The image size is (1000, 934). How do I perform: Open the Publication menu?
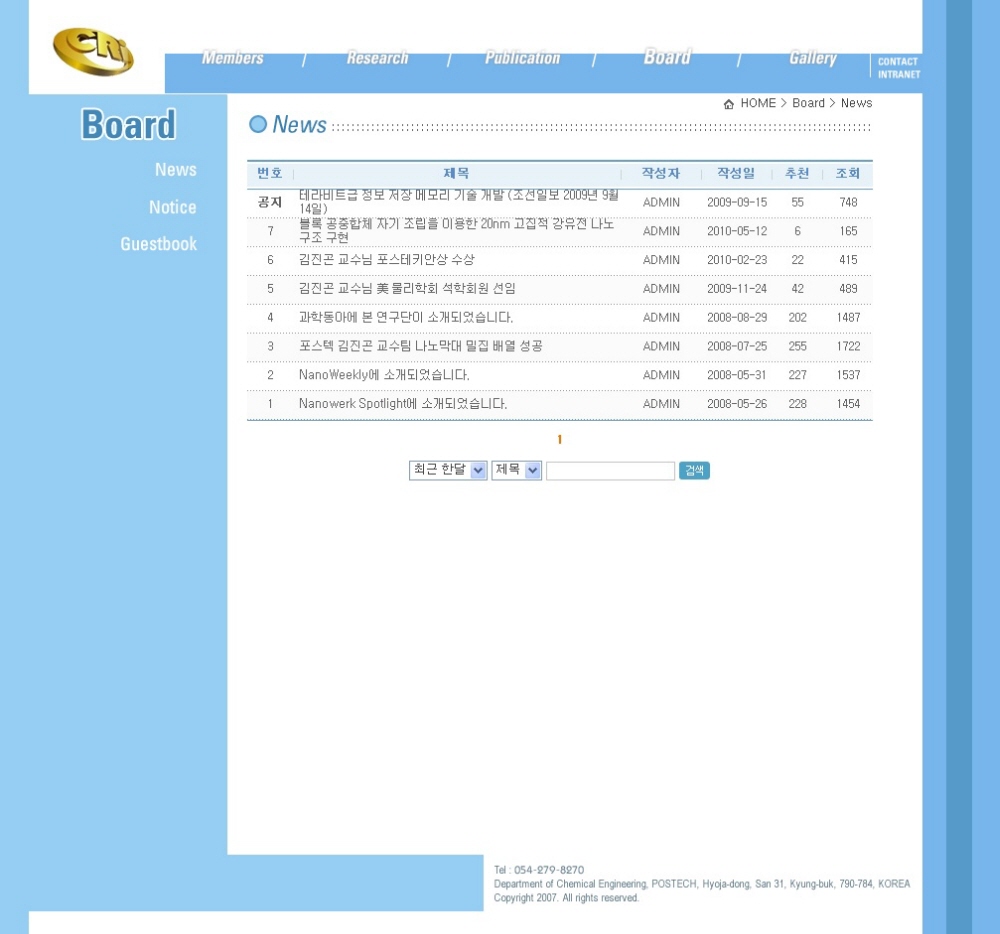point(522,58)
